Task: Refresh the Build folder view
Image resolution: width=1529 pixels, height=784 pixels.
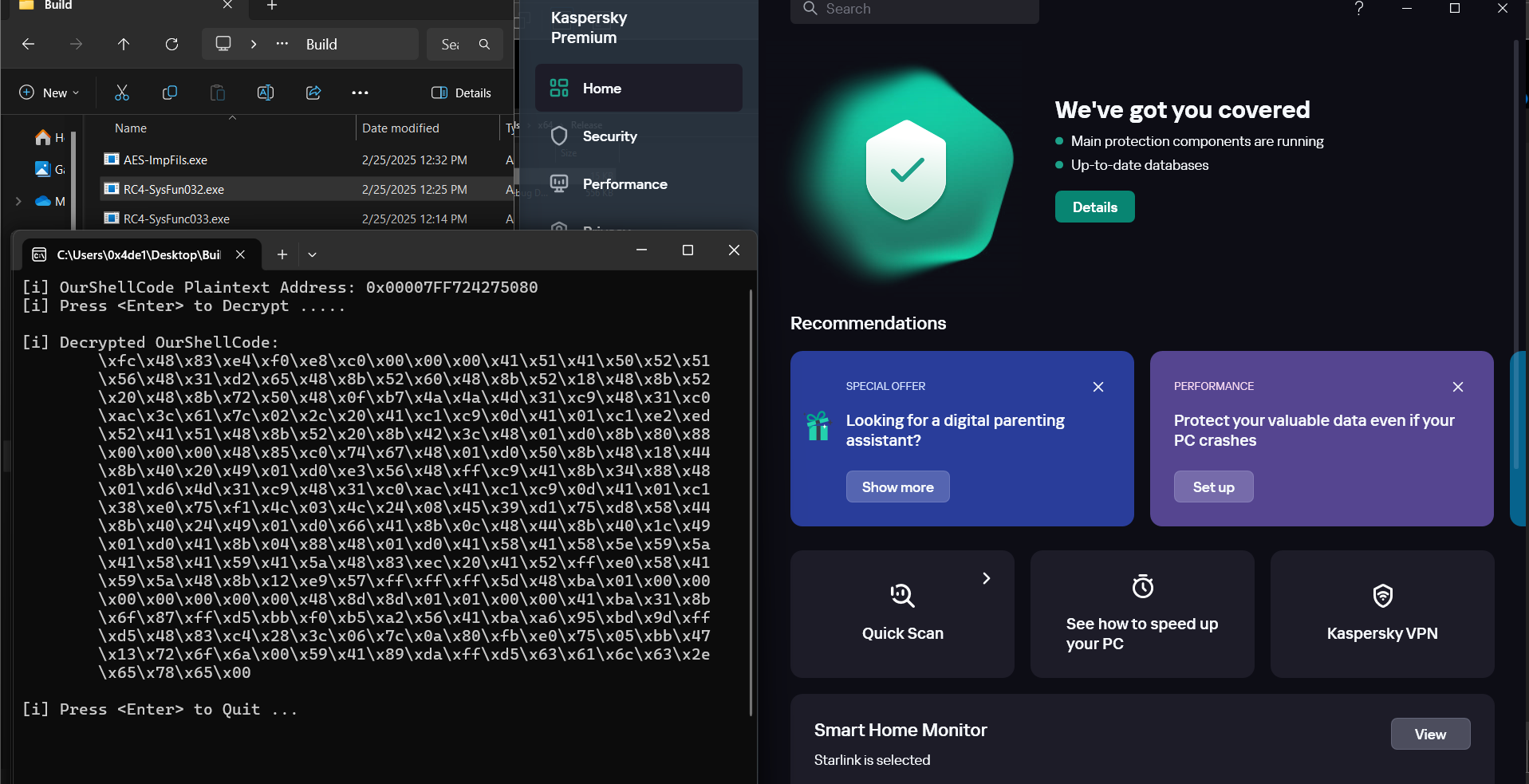Action: 171,45
